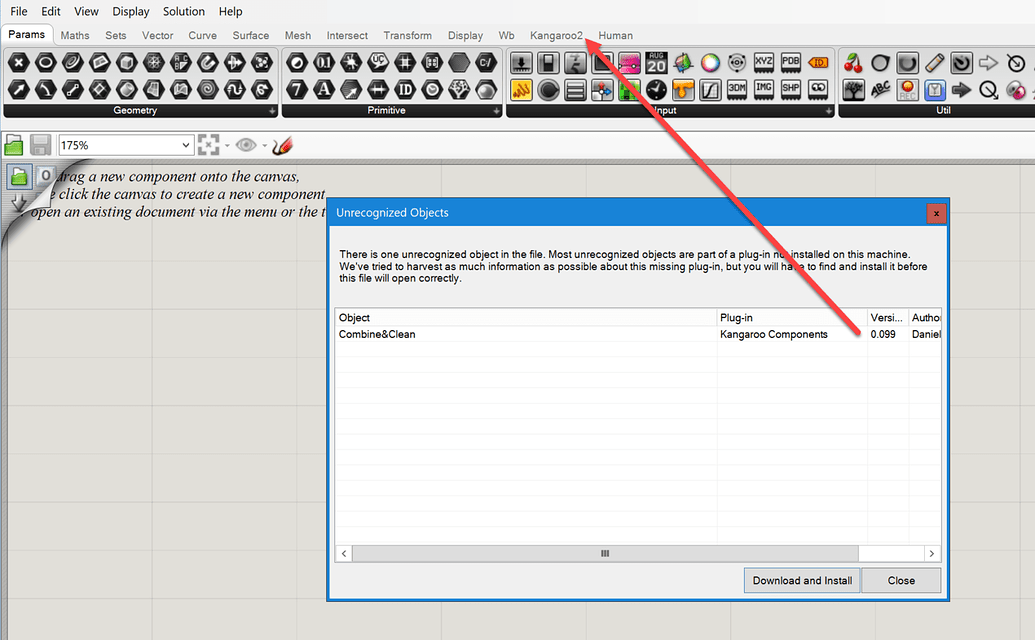Click the Save floppy disk icon
The height and width of the screenshot is (640, 1035).
[40, 144]
